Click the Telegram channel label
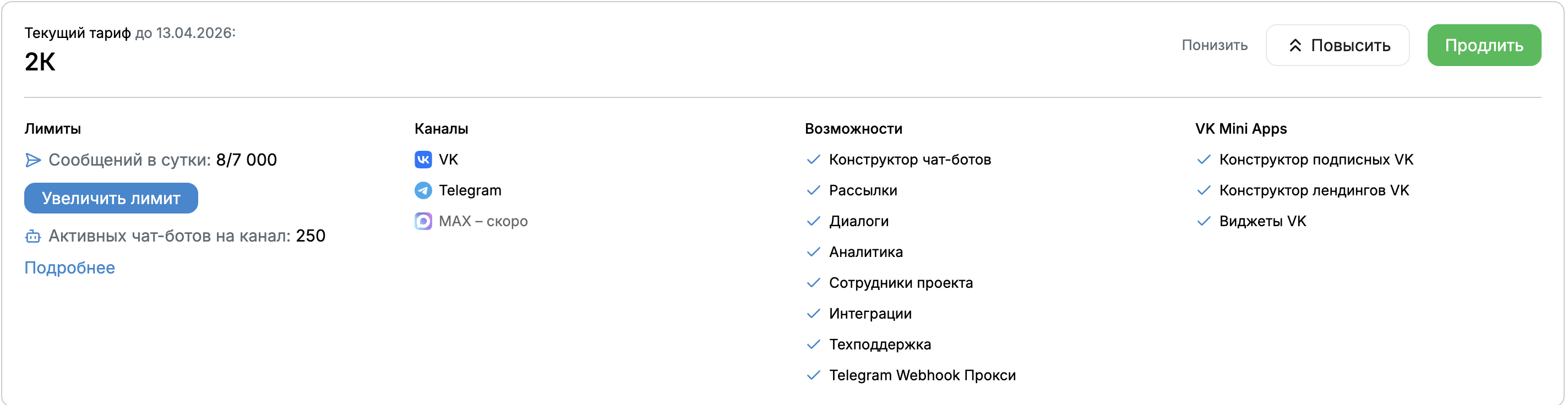Image resolution: width=1568 pixels, height=405 pixels. (x=470, y=190)
